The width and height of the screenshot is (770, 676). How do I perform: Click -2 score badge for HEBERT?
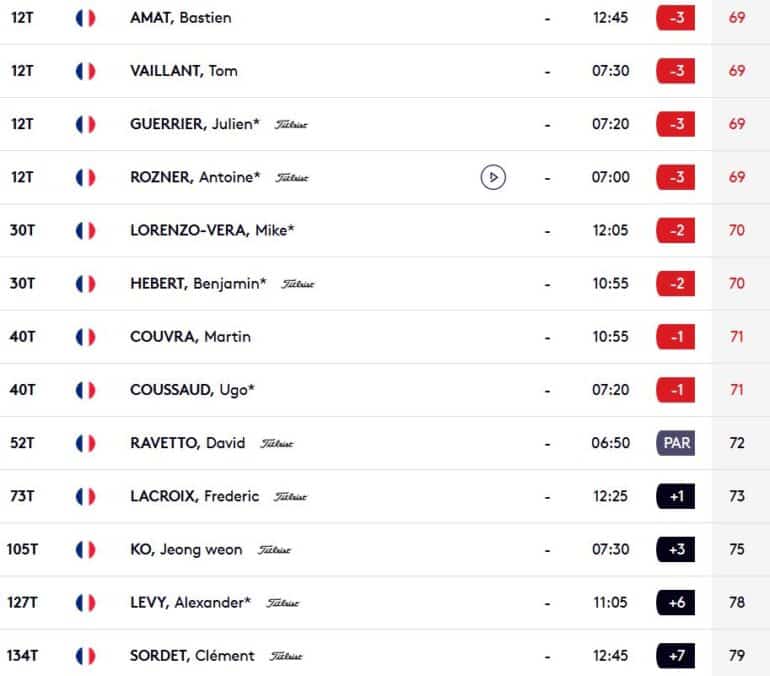point(676,284)
